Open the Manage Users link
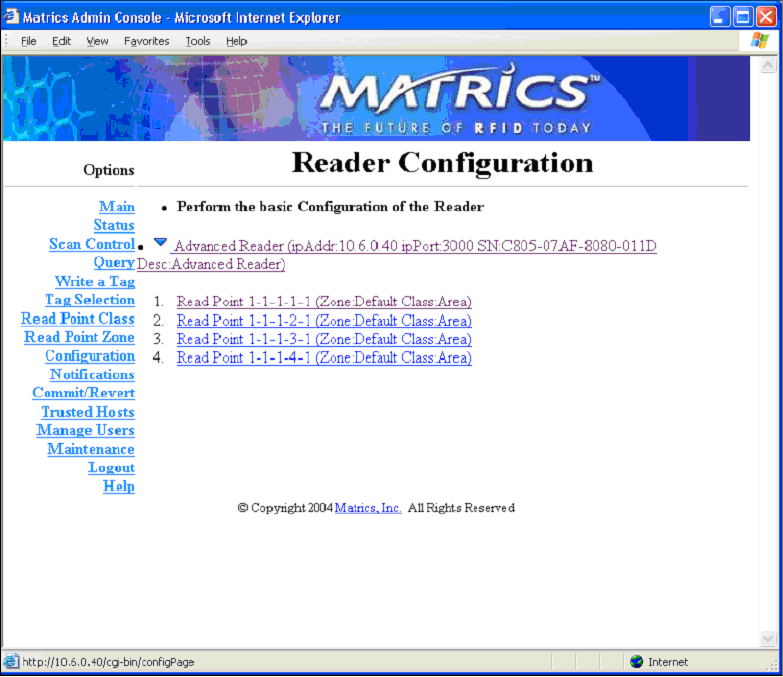783x677 pixels. 85,430
